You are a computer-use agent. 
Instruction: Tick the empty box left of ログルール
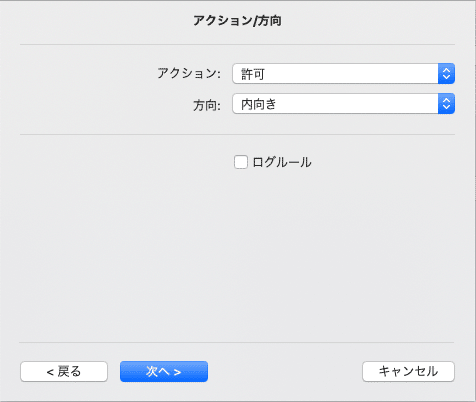(241, 162)
